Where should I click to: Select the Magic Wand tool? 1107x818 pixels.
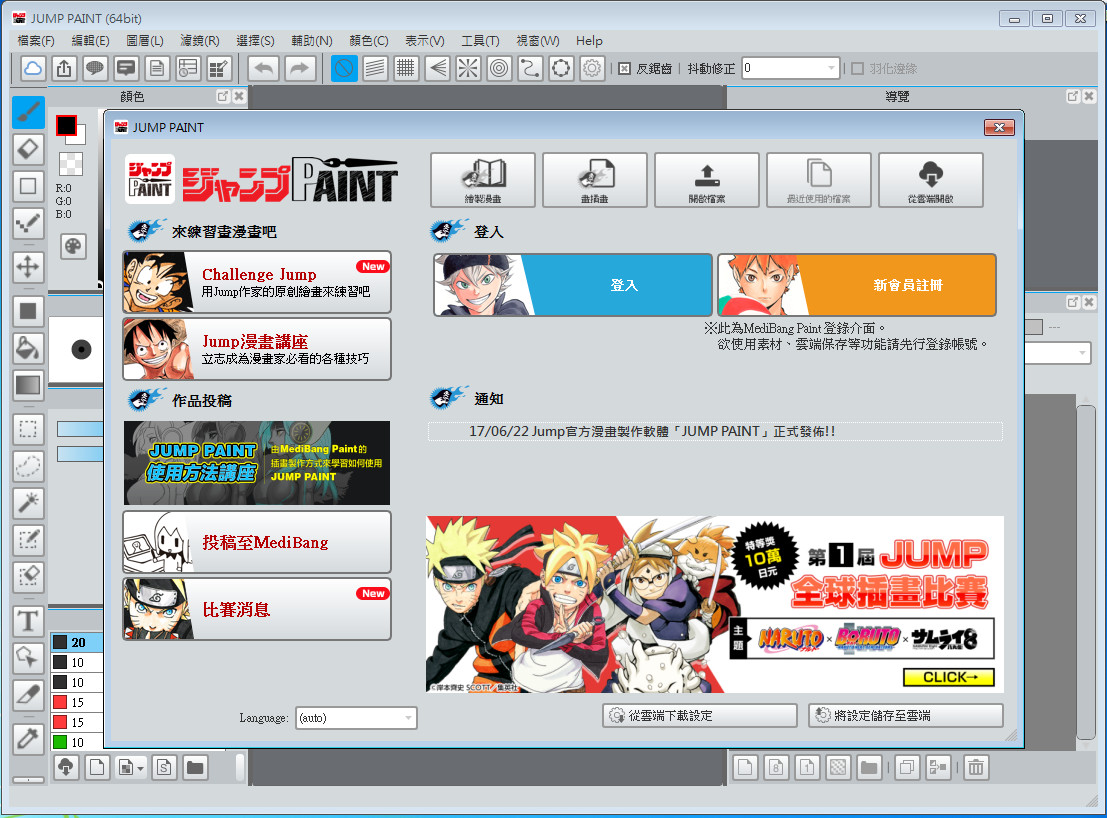click(x=28, y=503)
